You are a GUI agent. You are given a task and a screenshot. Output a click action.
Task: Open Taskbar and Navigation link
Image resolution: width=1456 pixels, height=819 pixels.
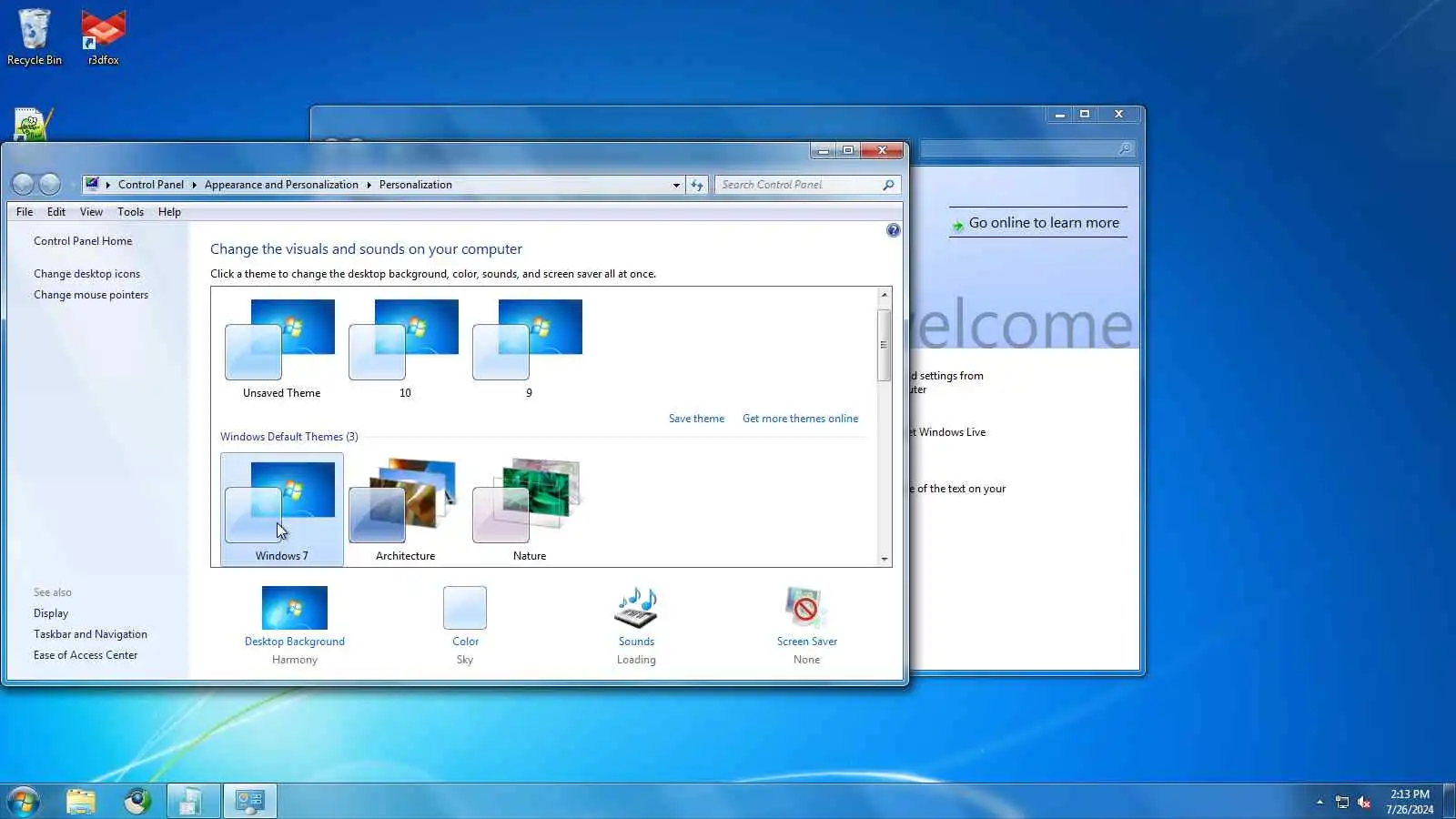90,634
